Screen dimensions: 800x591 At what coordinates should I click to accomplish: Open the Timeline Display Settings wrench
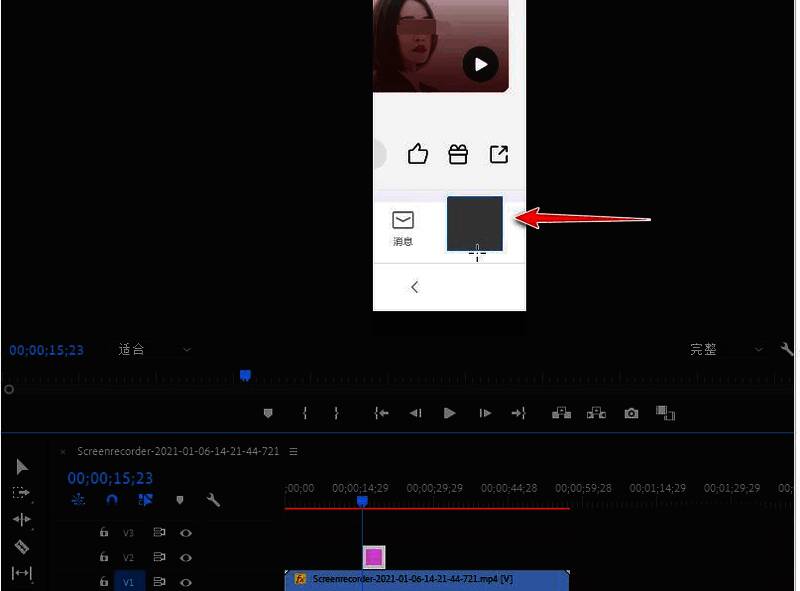pos(214,500)
